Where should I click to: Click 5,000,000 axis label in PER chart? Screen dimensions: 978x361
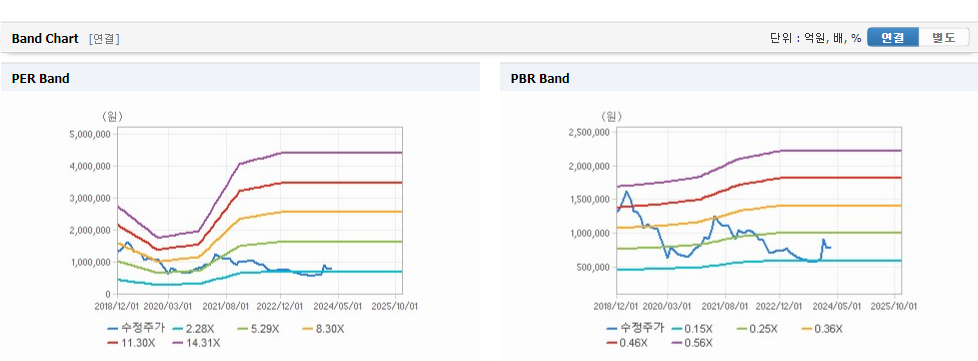[x=89, y=134]
